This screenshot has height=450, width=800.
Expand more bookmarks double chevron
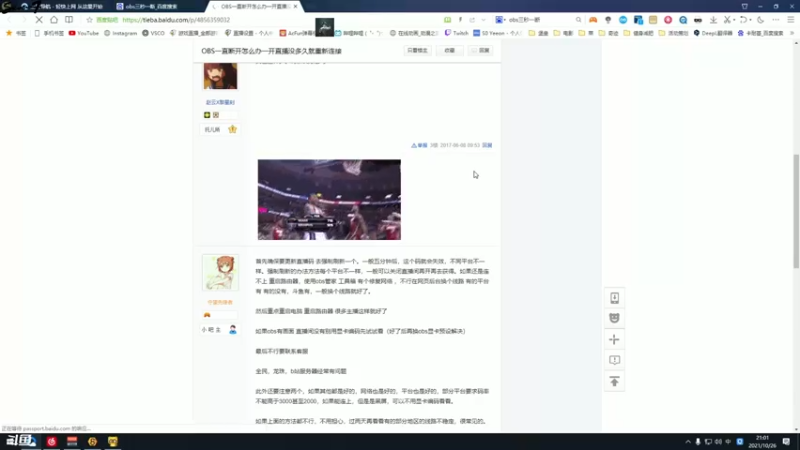[792, 33]
